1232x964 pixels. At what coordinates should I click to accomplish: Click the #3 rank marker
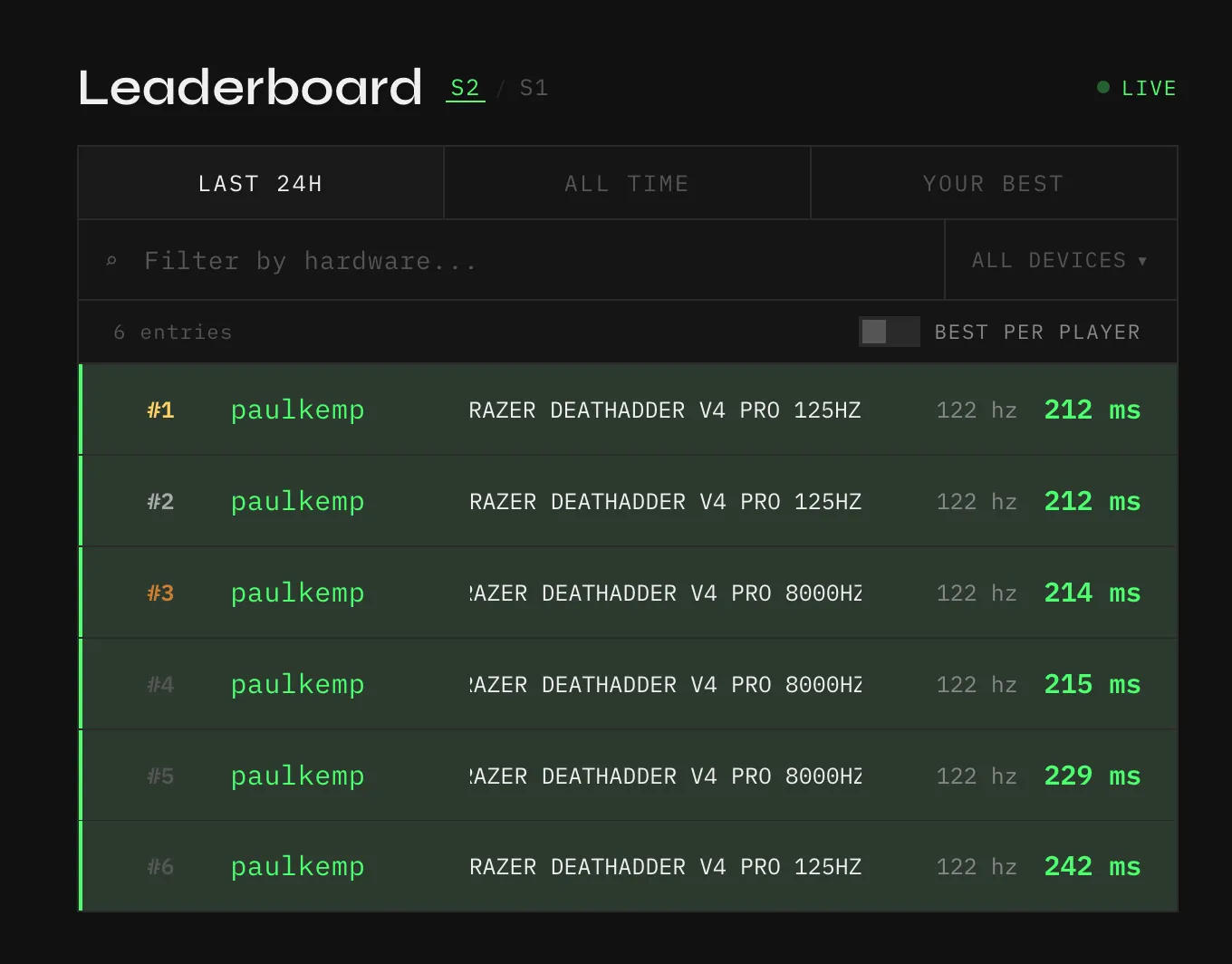tap(159, 593)
